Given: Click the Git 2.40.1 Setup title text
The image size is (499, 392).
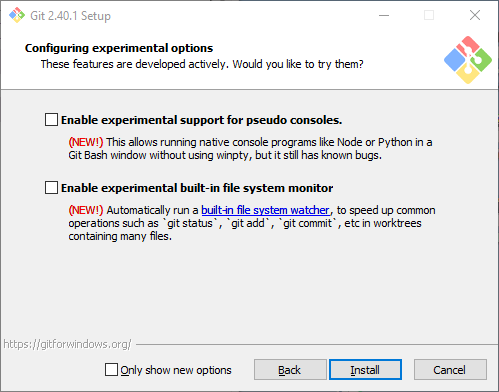Looking at the screenshot, I should 70,16.
